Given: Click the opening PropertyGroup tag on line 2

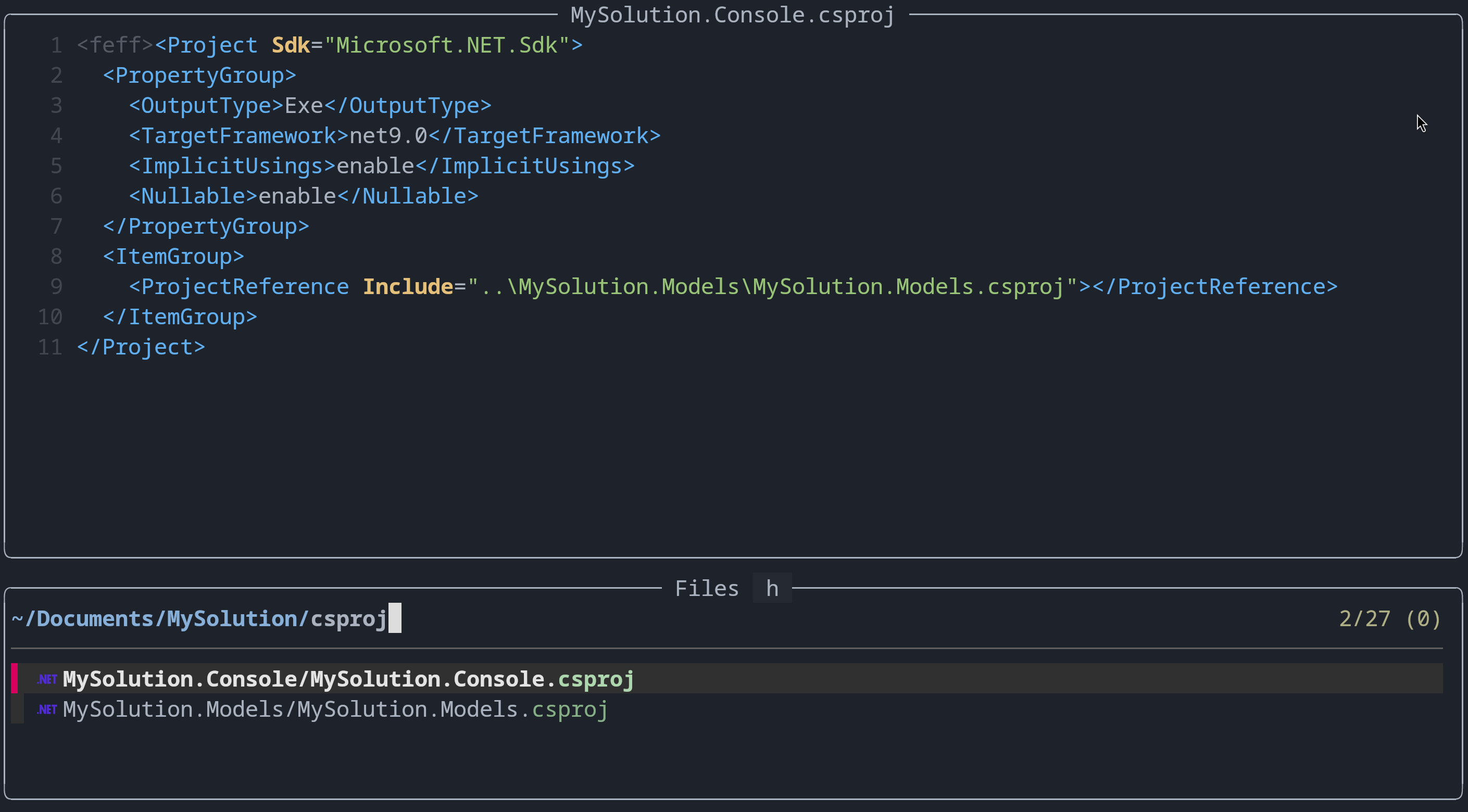Looking at the screenshot, I should coord(199,75).
